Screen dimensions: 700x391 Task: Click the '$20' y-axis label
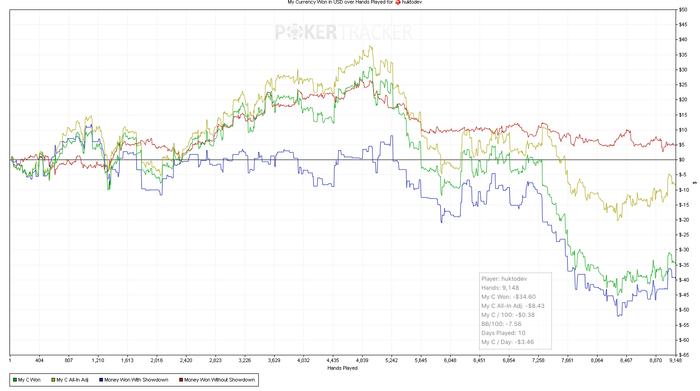coord(683,100)
